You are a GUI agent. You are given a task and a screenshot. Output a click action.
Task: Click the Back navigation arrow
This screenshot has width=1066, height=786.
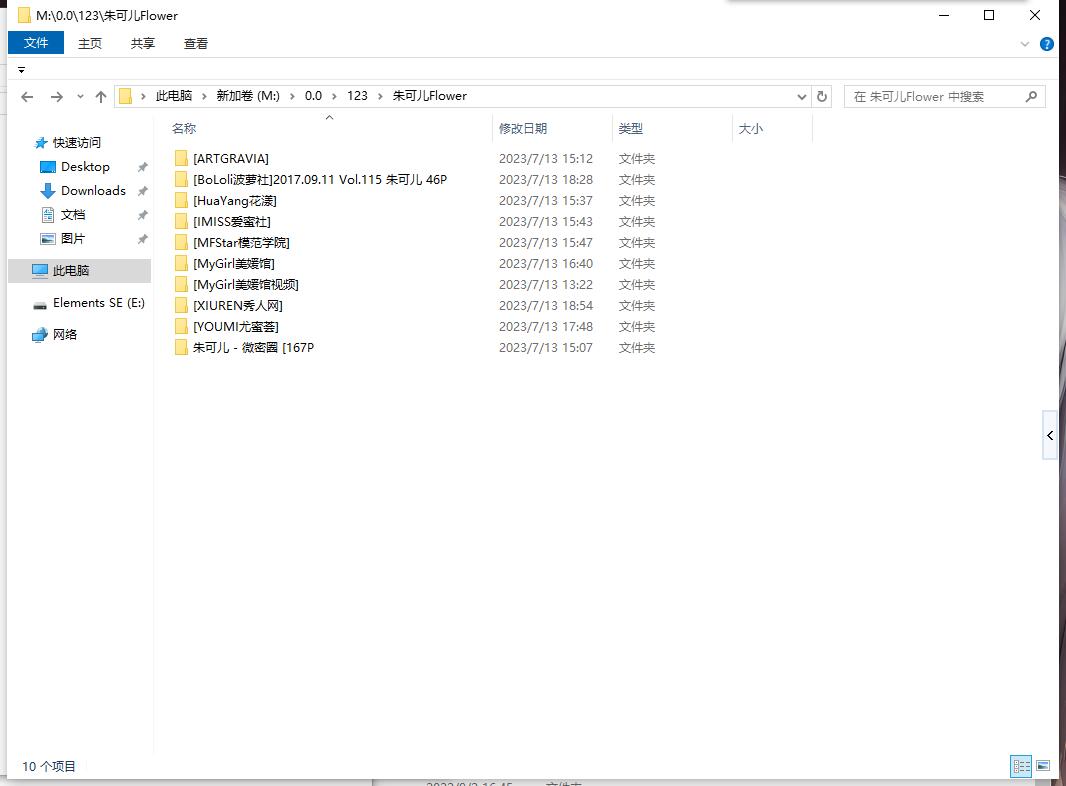pyautogui.click(x=27, y=97)
